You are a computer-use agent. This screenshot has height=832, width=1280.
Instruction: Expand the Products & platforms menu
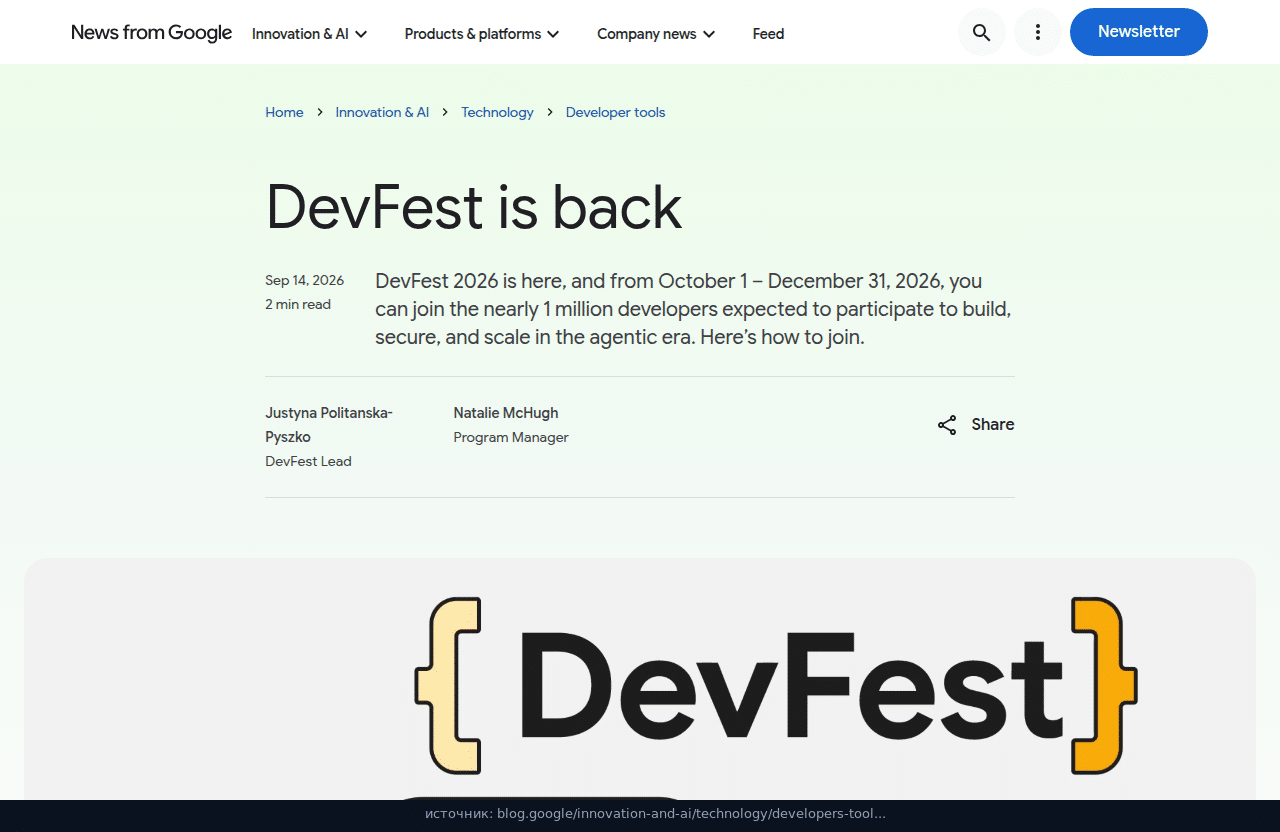[482, 34]
